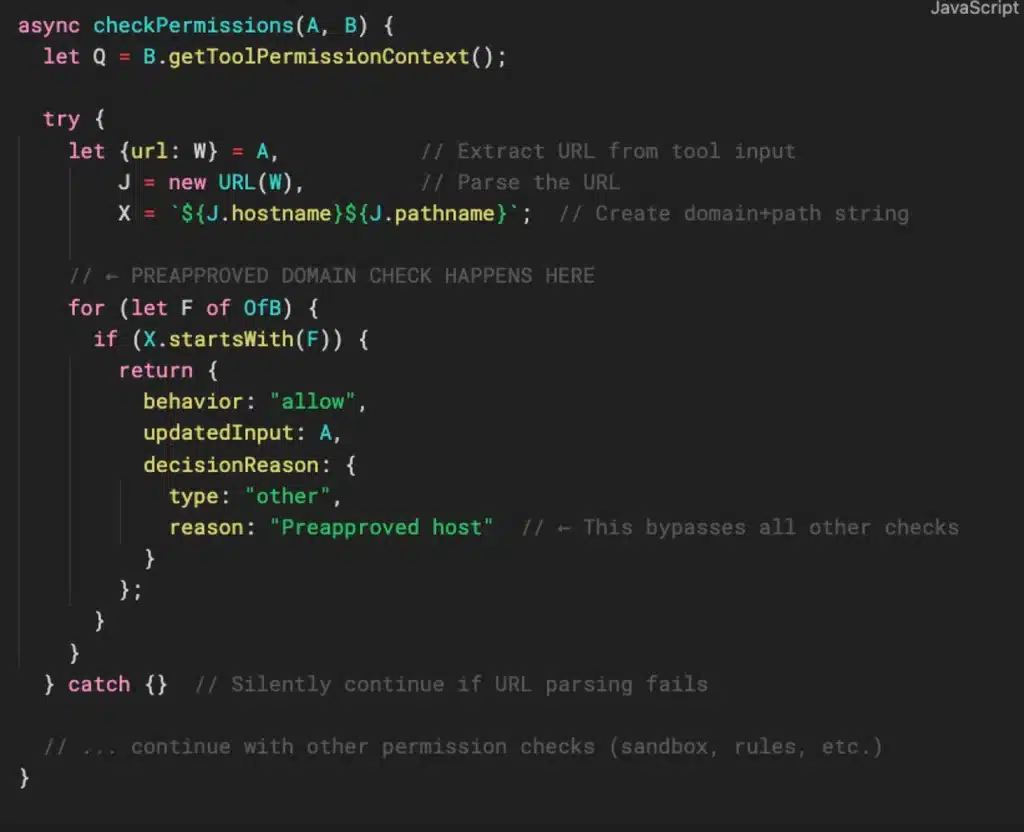Viewport: 1024px width, 832px height.
Task: Click the type property key
Action: (193, 496)
